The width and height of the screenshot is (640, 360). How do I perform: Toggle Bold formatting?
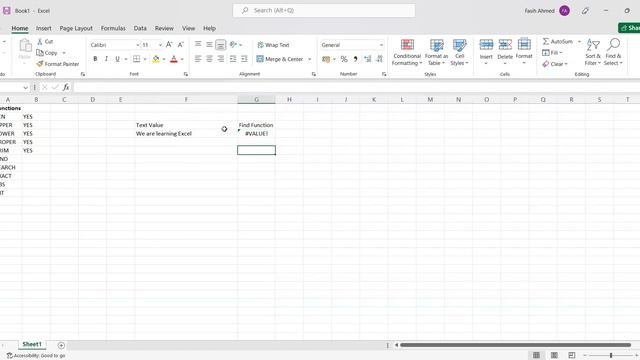coord(95,59)
